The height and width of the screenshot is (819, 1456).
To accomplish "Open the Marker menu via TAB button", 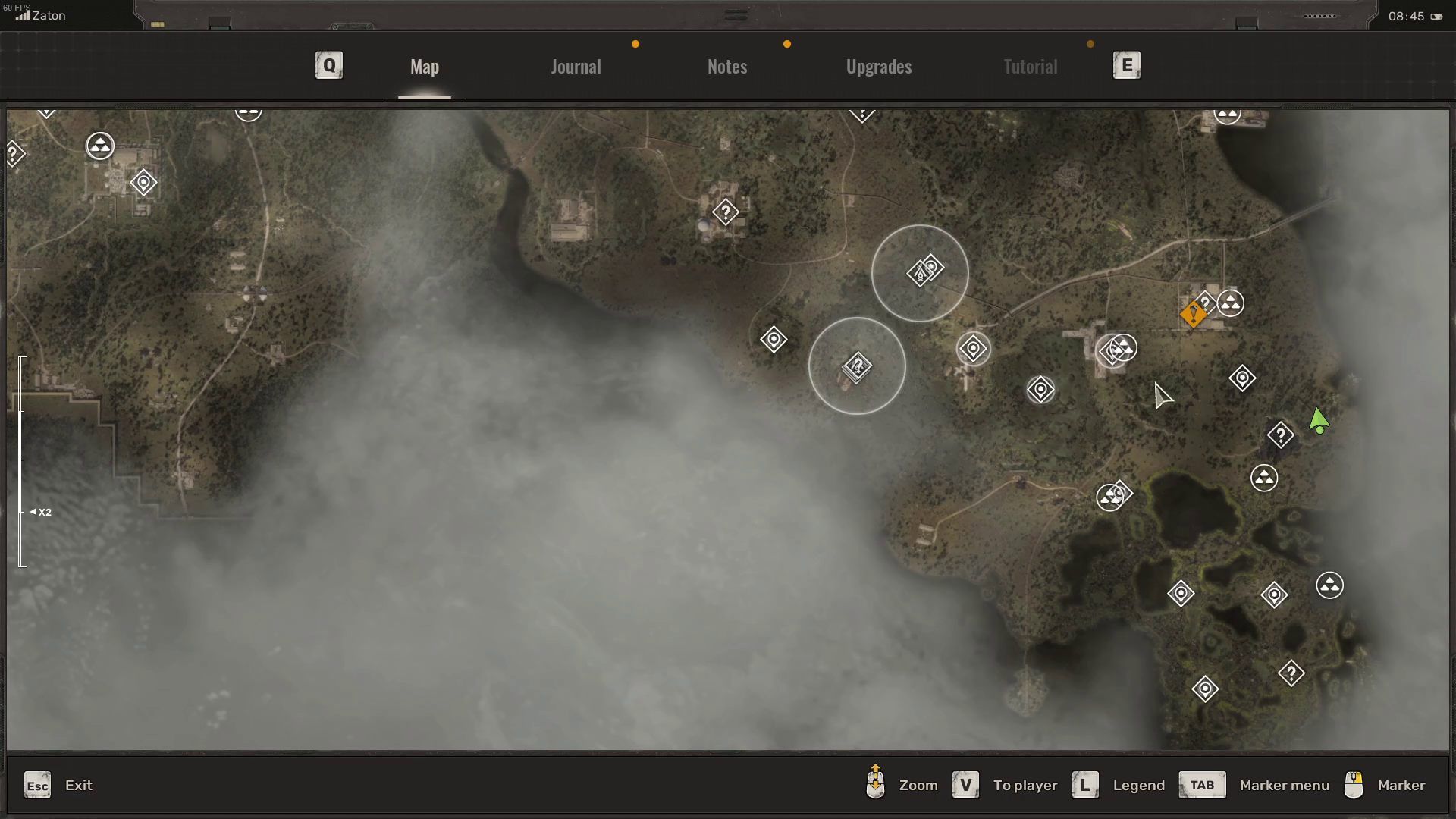I will [x=1201, y=785].
